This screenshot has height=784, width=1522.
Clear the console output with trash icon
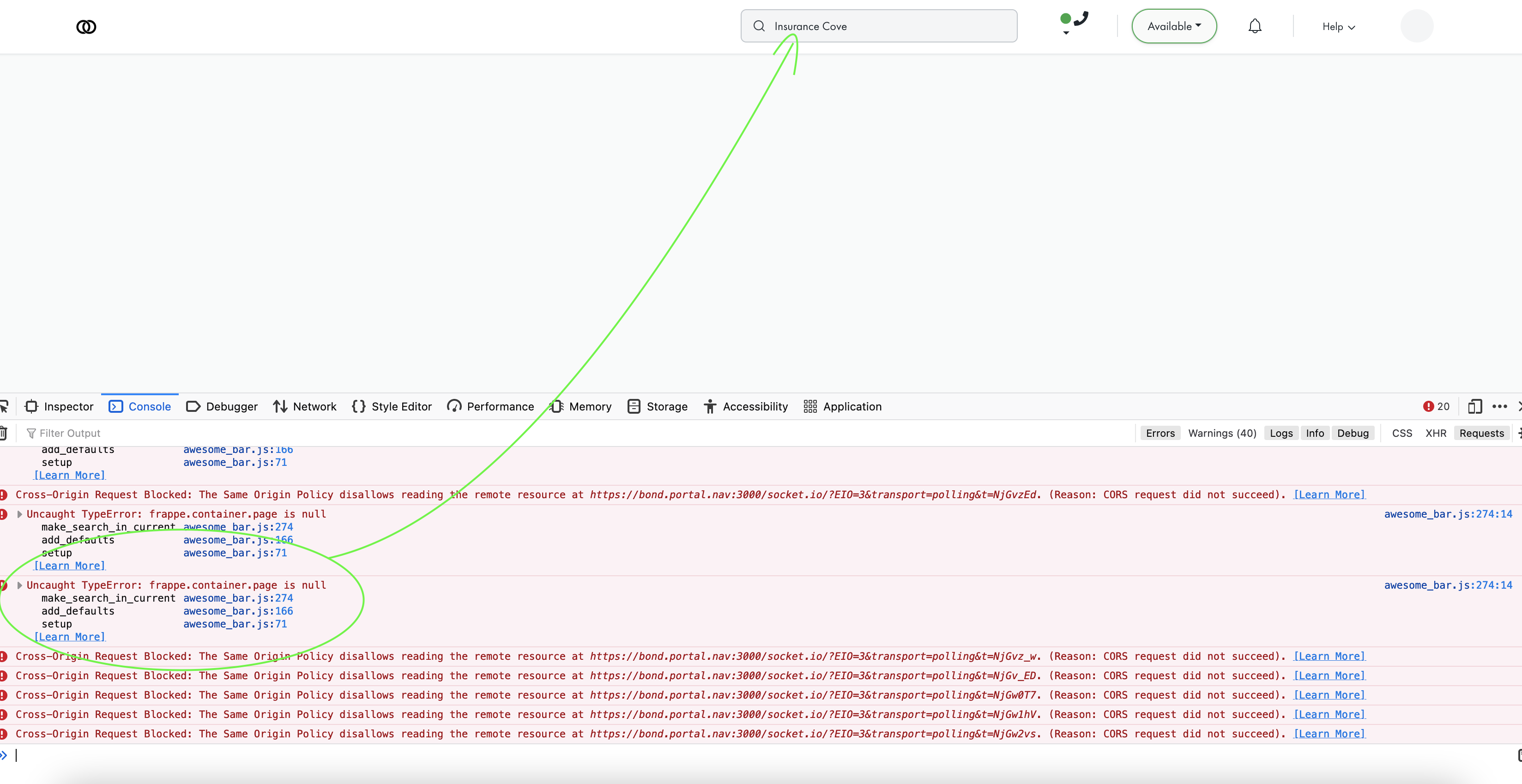click(5, 433)
